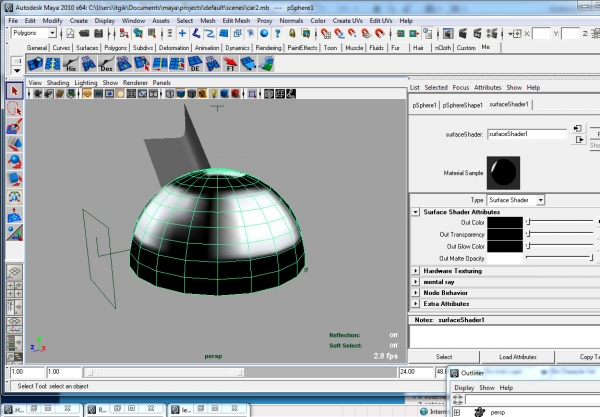The width and height of the screenshot is (600, 417).
Task: Click the Out Color black swatch
Action: click(x=505, y=223)
